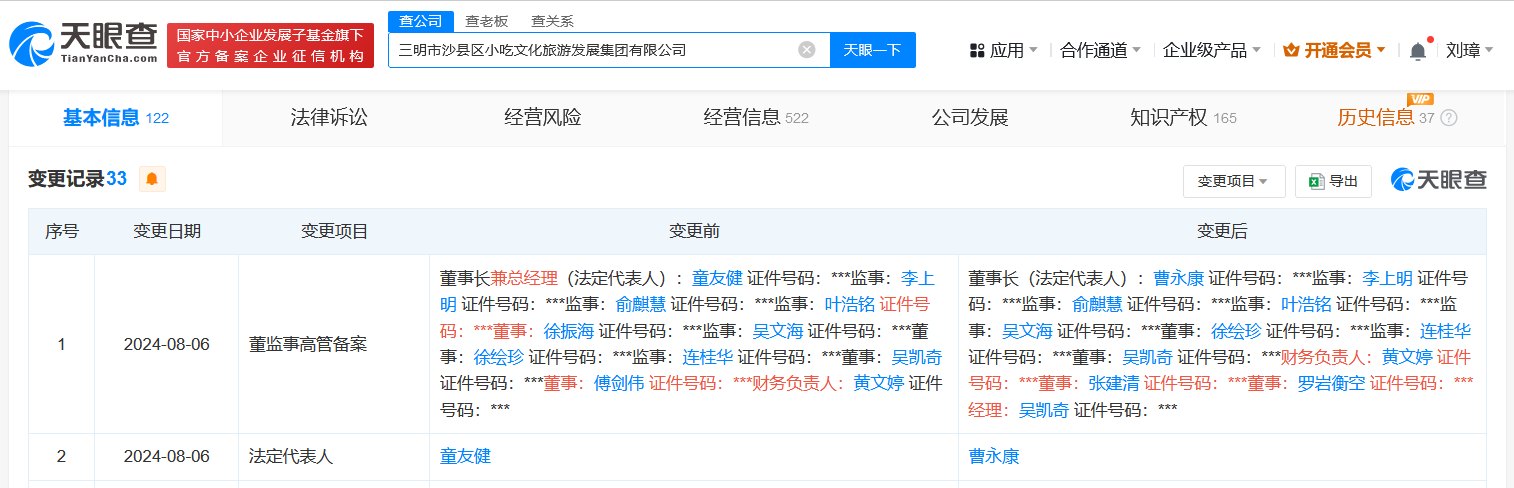Switch to the 法律诉讼 tab
Viewport: 1514px width, 488px height.
pyautogui.click(x=329, y=118)
